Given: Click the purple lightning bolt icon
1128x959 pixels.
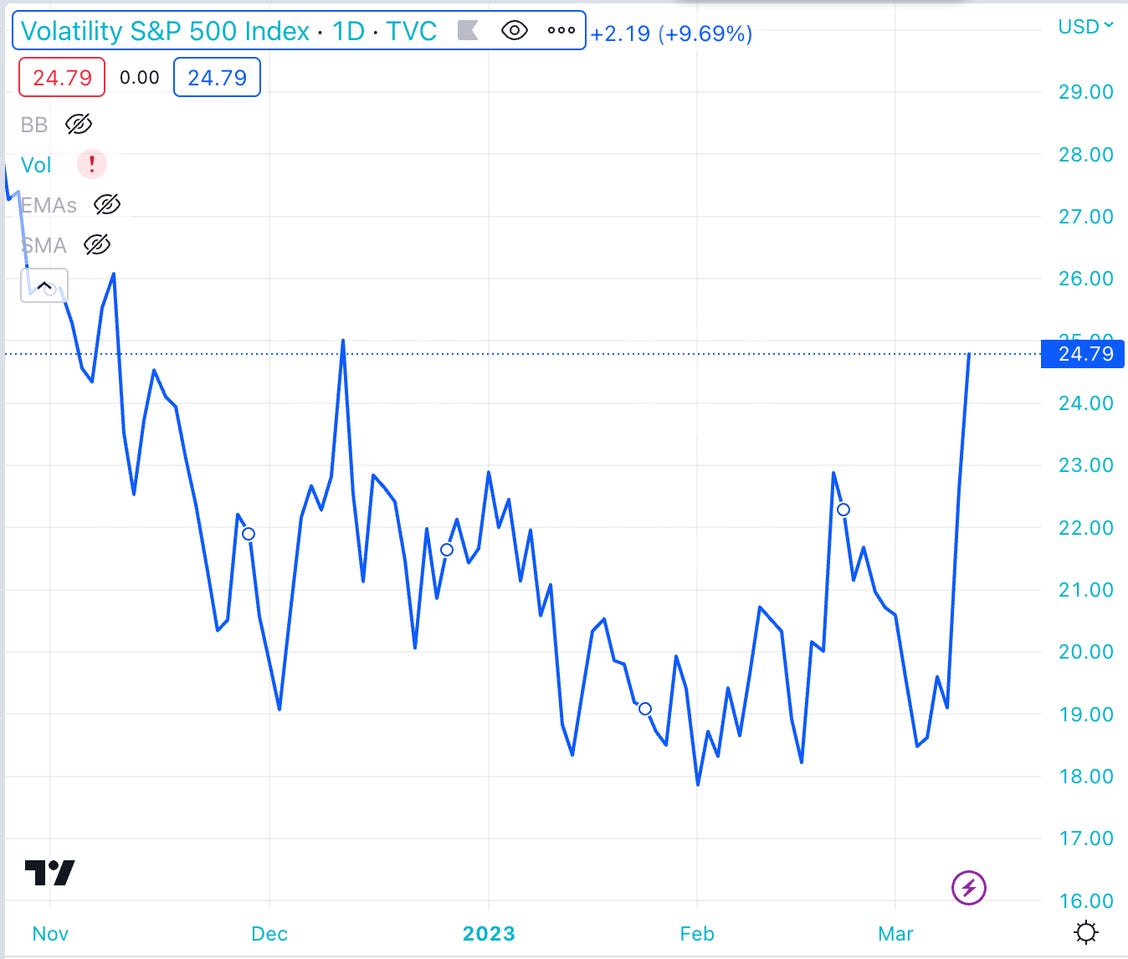Looking at the screenshot, I should point(968,888).
